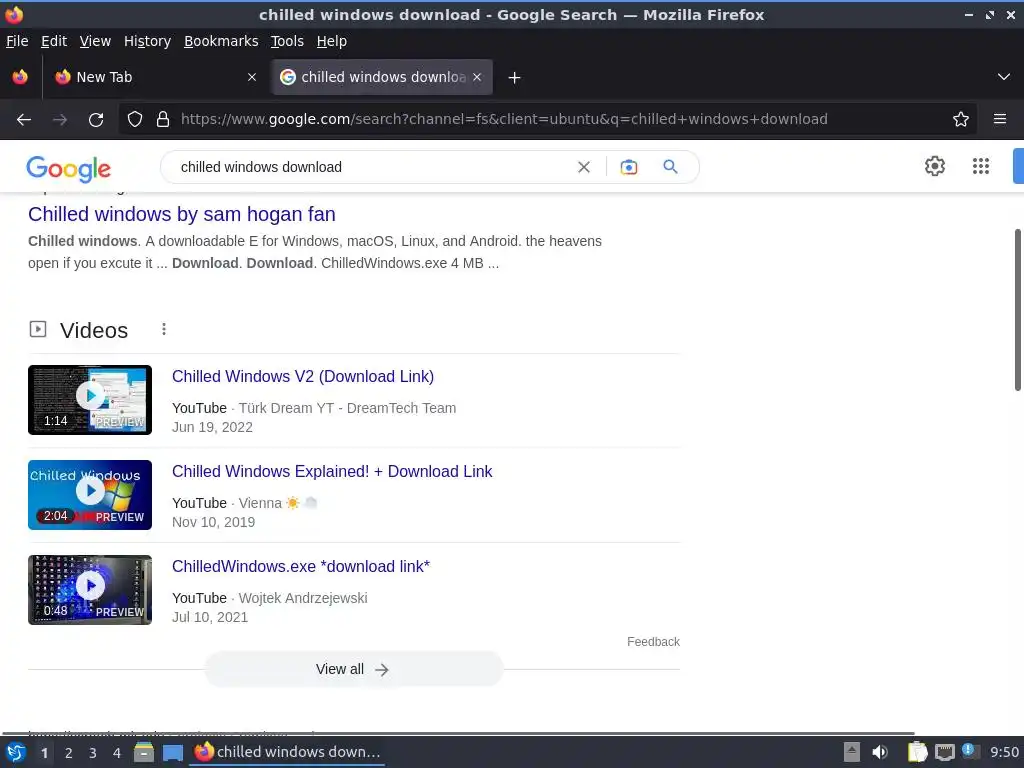Open the Google apps grid
This screenshot has width=1024, height=768.
(x=980, y=166)
